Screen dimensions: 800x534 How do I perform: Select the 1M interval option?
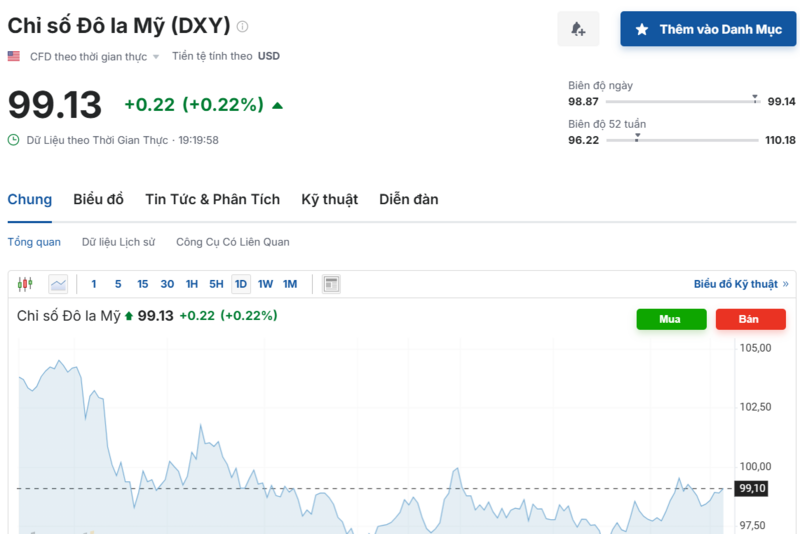[x=290, y=284]
